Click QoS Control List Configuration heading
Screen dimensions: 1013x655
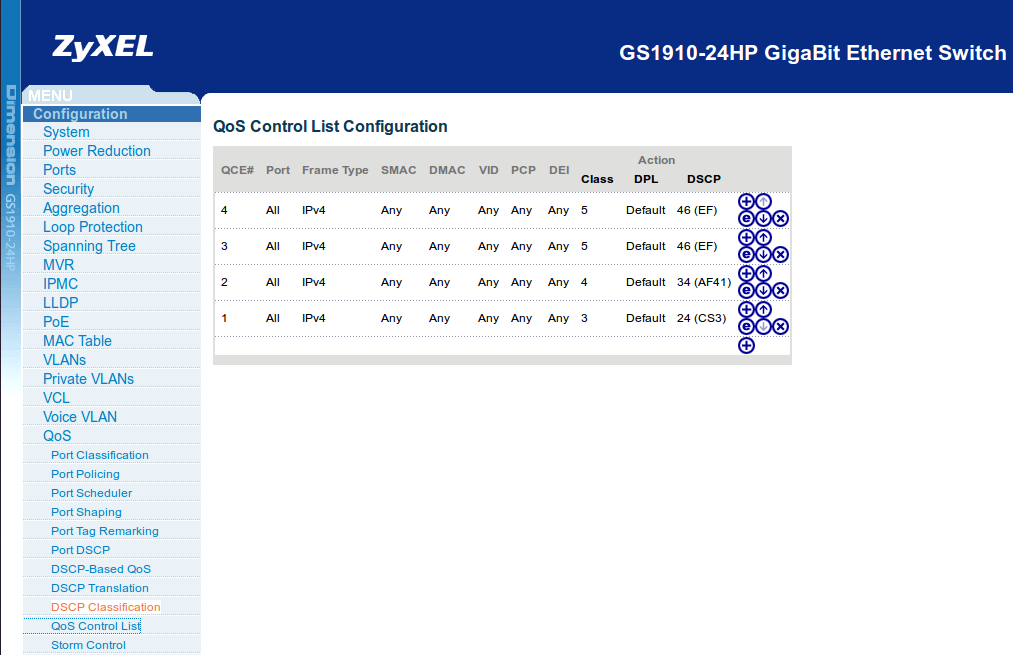(330, 127)
